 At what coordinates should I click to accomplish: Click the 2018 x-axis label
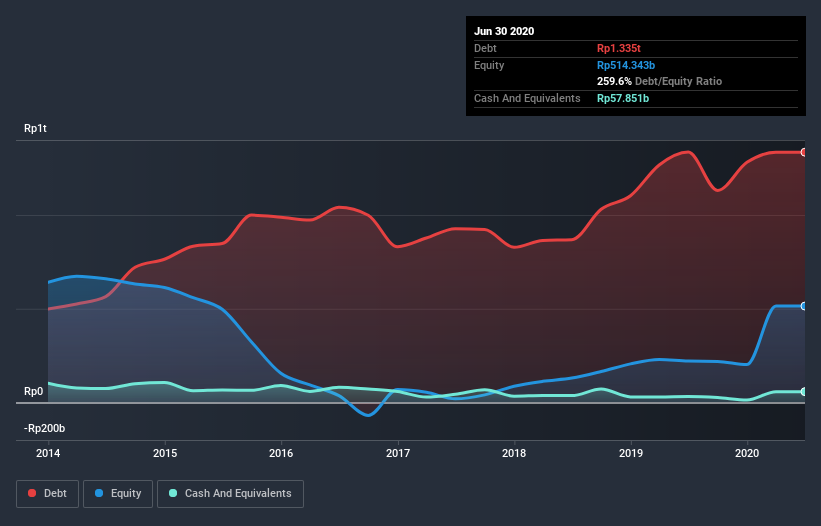coord(514,453)
